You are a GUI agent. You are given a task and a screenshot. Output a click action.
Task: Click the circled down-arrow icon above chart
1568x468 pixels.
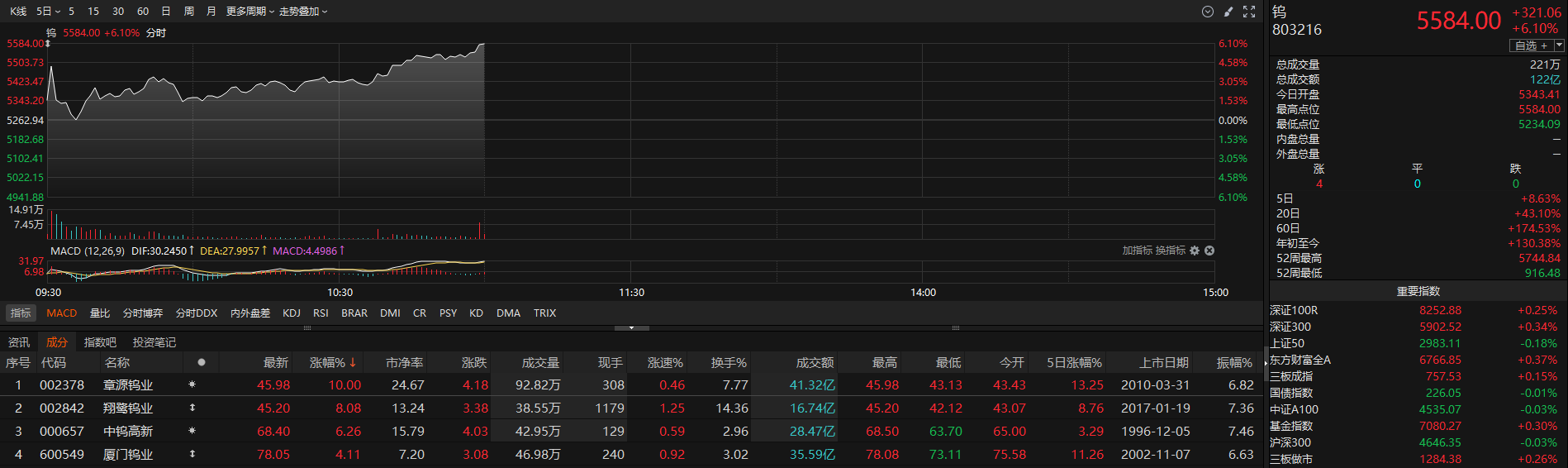(x=1207, y=12)
